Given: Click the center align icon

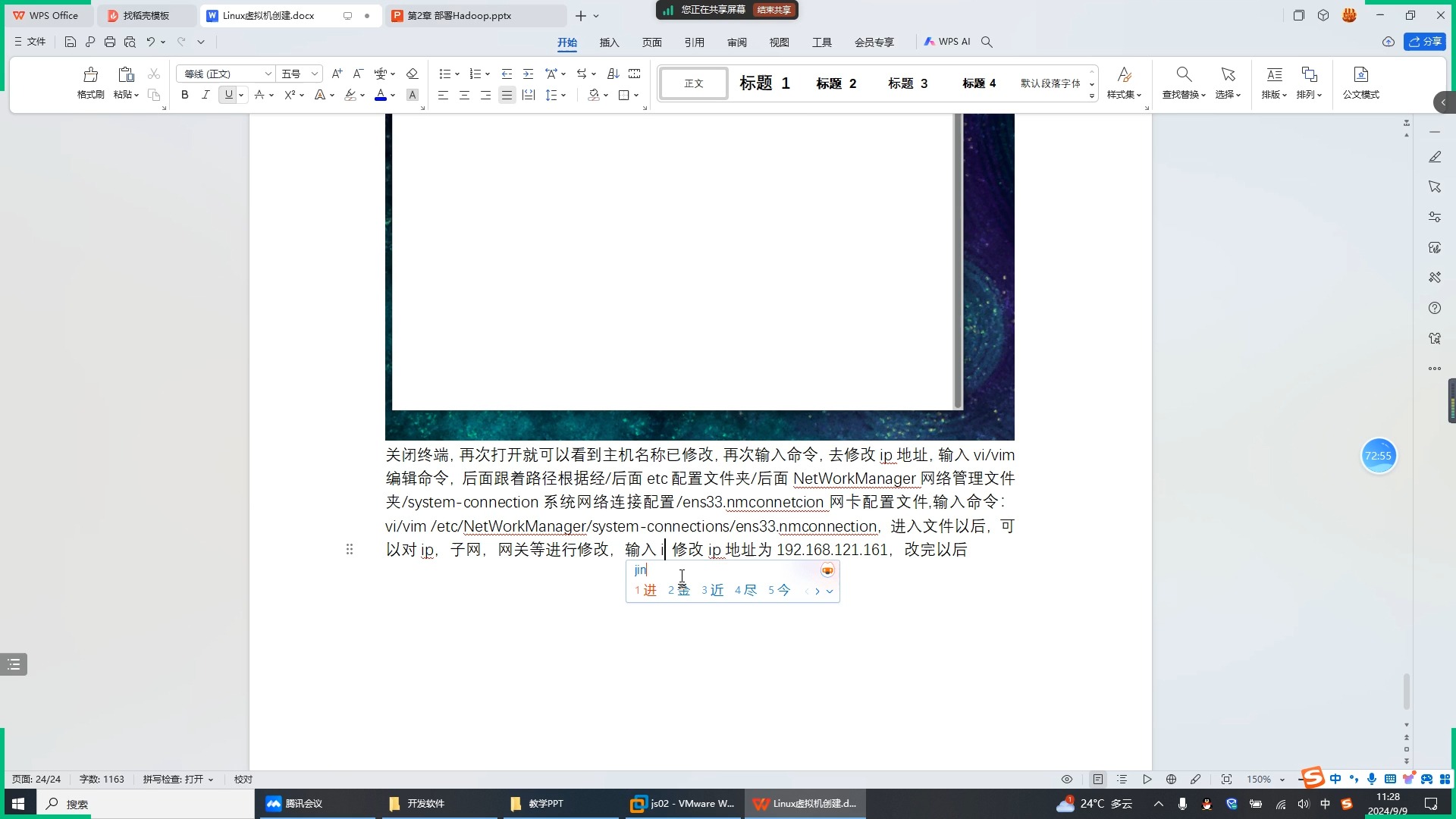Looking at the screenshot, I should (464, 95).
